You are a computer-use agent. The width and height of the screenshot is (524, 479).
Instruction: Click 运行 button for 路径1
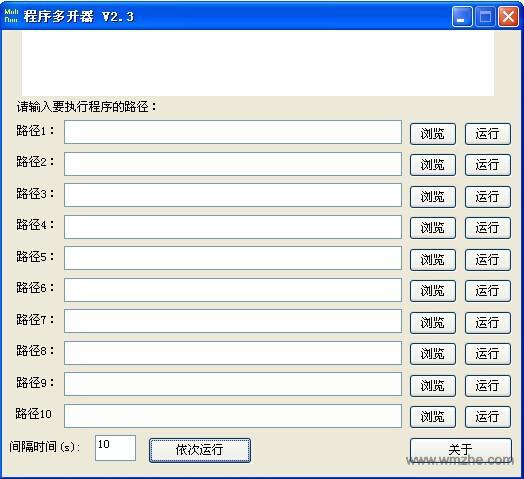pos(488,134)
